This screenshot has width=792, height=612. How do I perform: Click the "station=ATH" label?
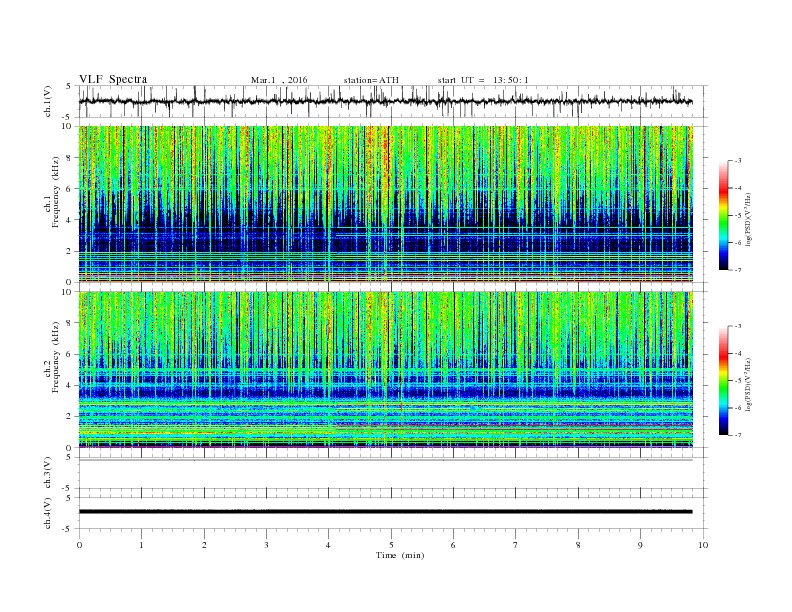(371, 80)
